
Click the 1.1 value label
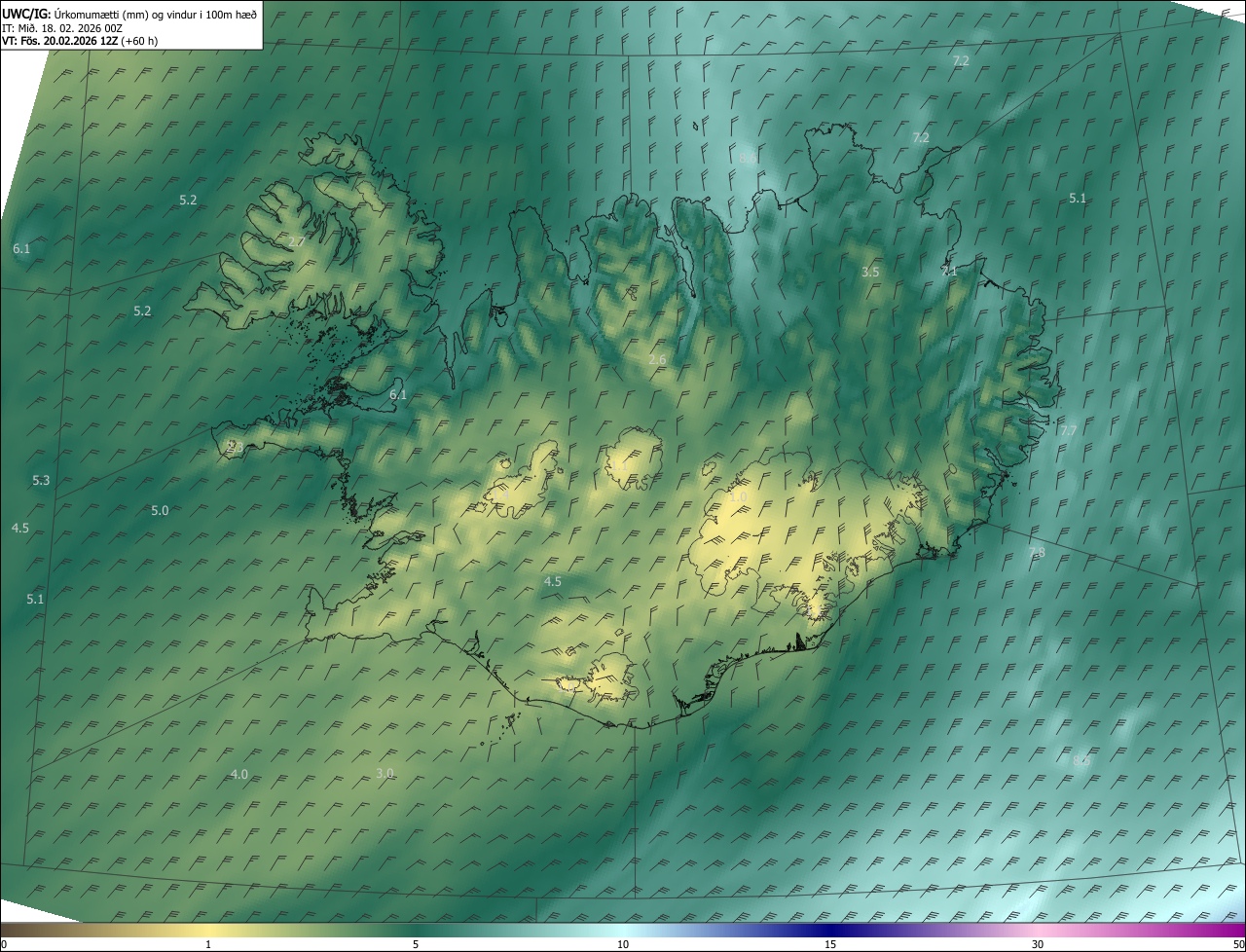click(x=619, y=466)
